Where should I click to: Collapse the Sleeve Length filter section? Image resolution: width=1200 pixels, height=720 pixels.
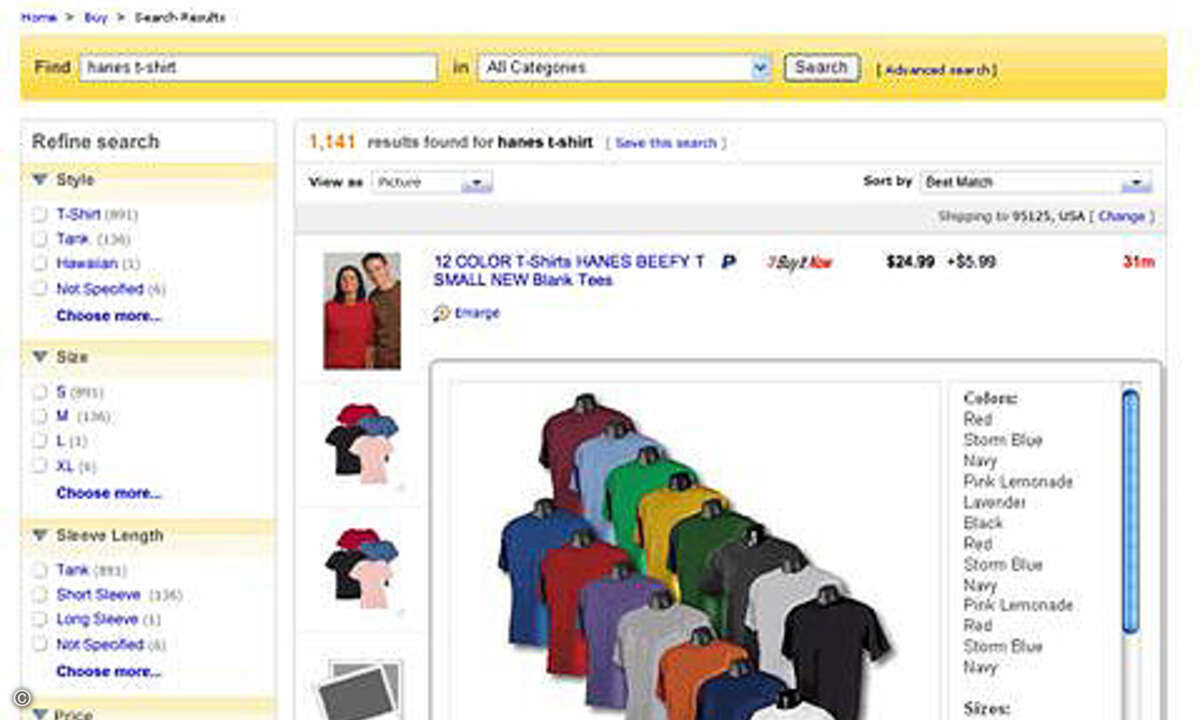[x=40, y=536]
